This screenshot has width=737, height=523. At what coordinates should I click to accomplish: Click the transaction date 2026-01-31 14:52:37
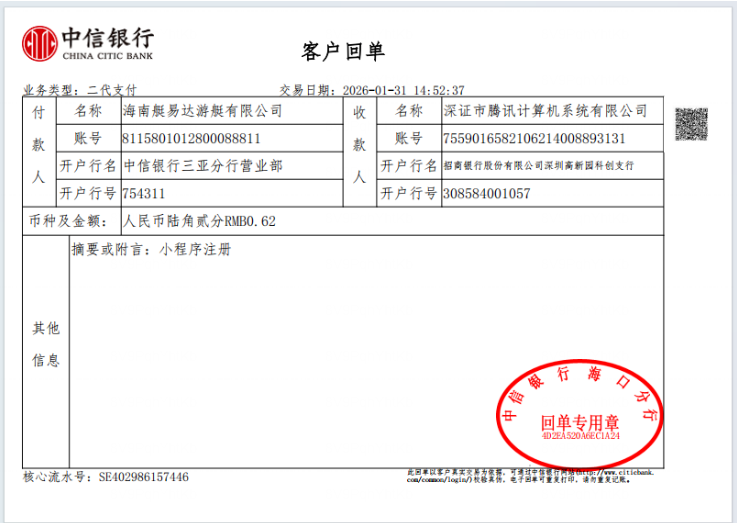pos(403,90)
